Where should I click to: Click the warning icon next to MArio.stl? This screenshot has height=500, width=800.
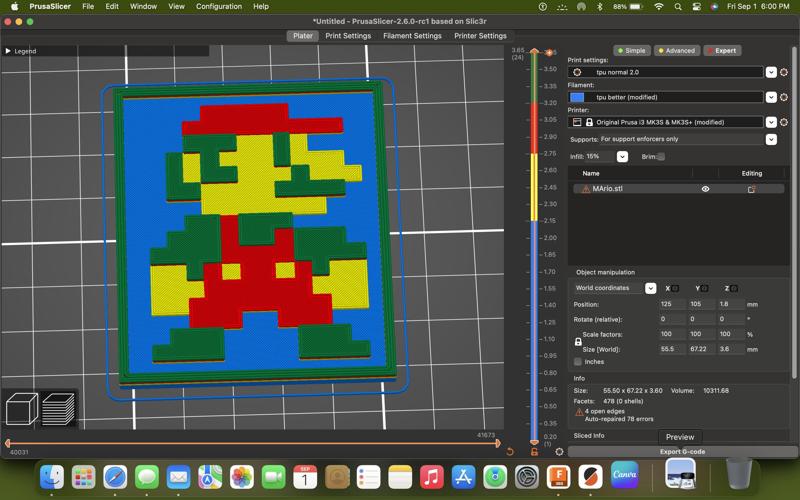click(x=585, y=189)
